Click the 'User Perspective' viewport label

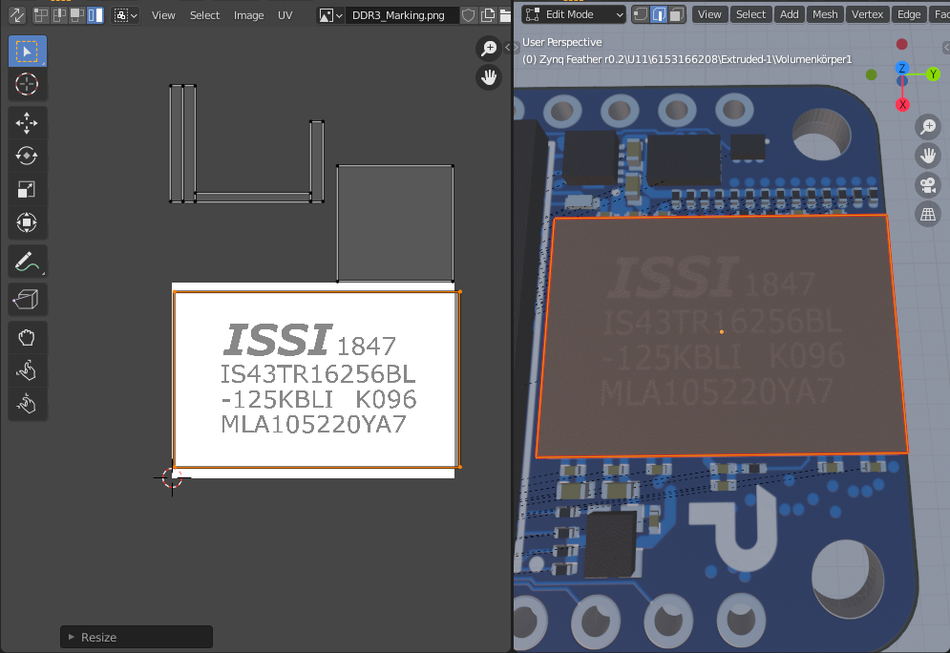[562, 42]
